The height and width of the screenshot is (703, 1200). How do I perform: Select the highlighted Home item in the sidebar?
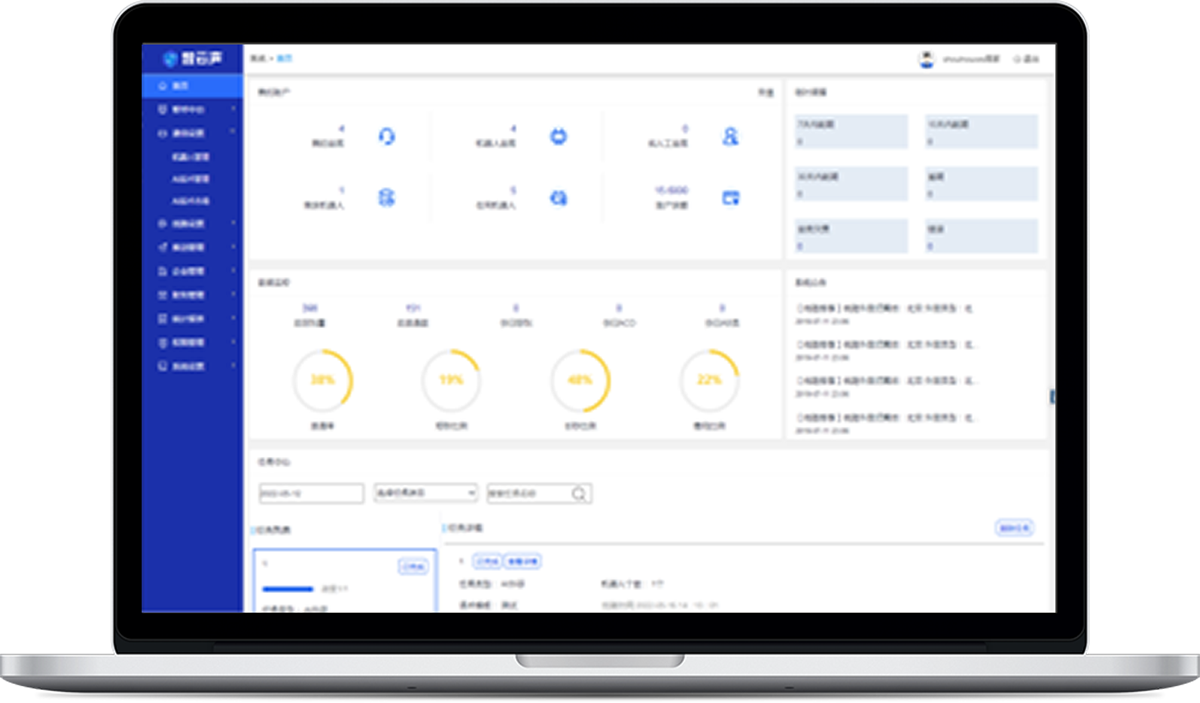[192, 86]
